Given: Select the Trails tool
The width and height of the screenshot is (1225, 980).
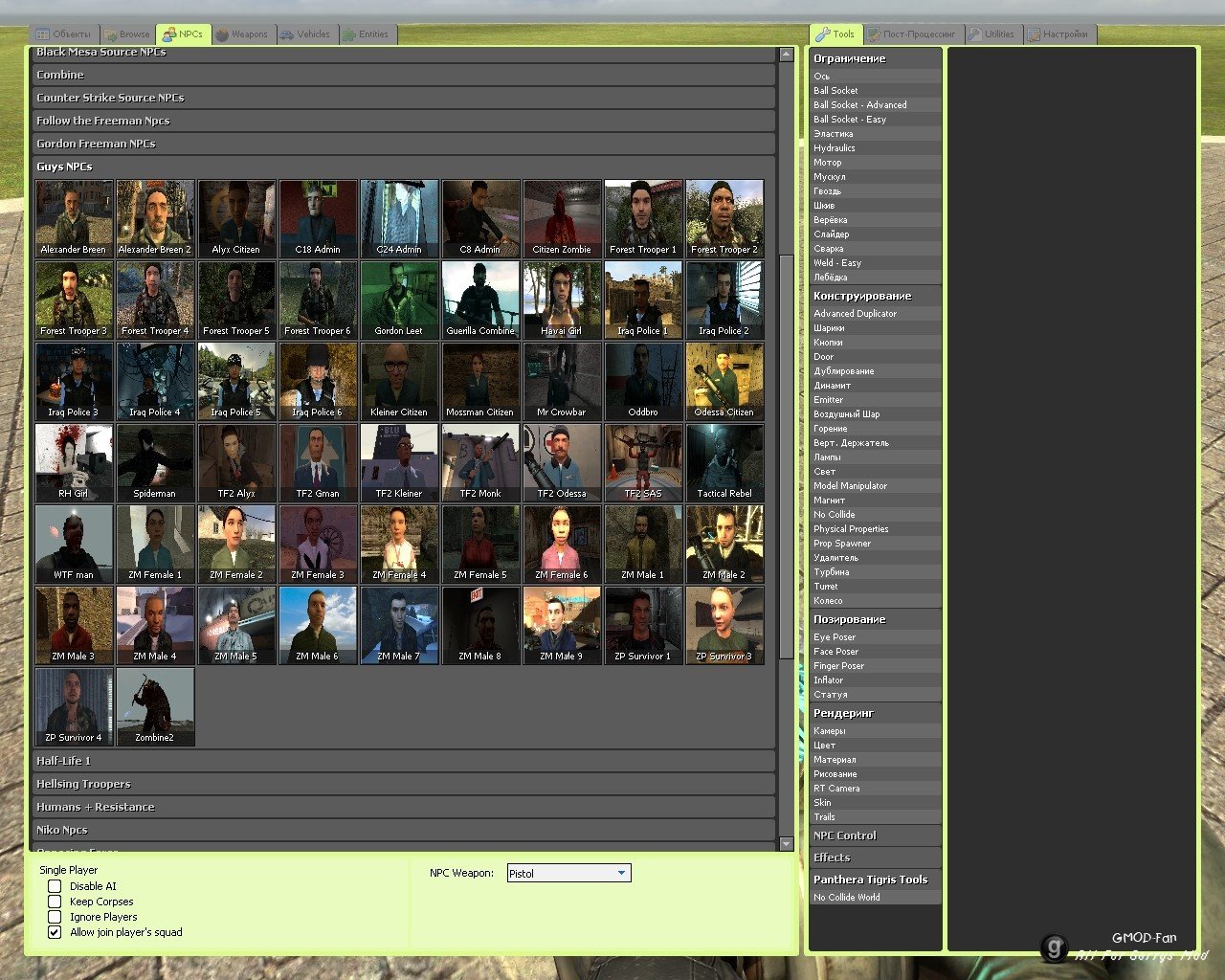Looking at the screenshot, I should [x=876, y=816].
